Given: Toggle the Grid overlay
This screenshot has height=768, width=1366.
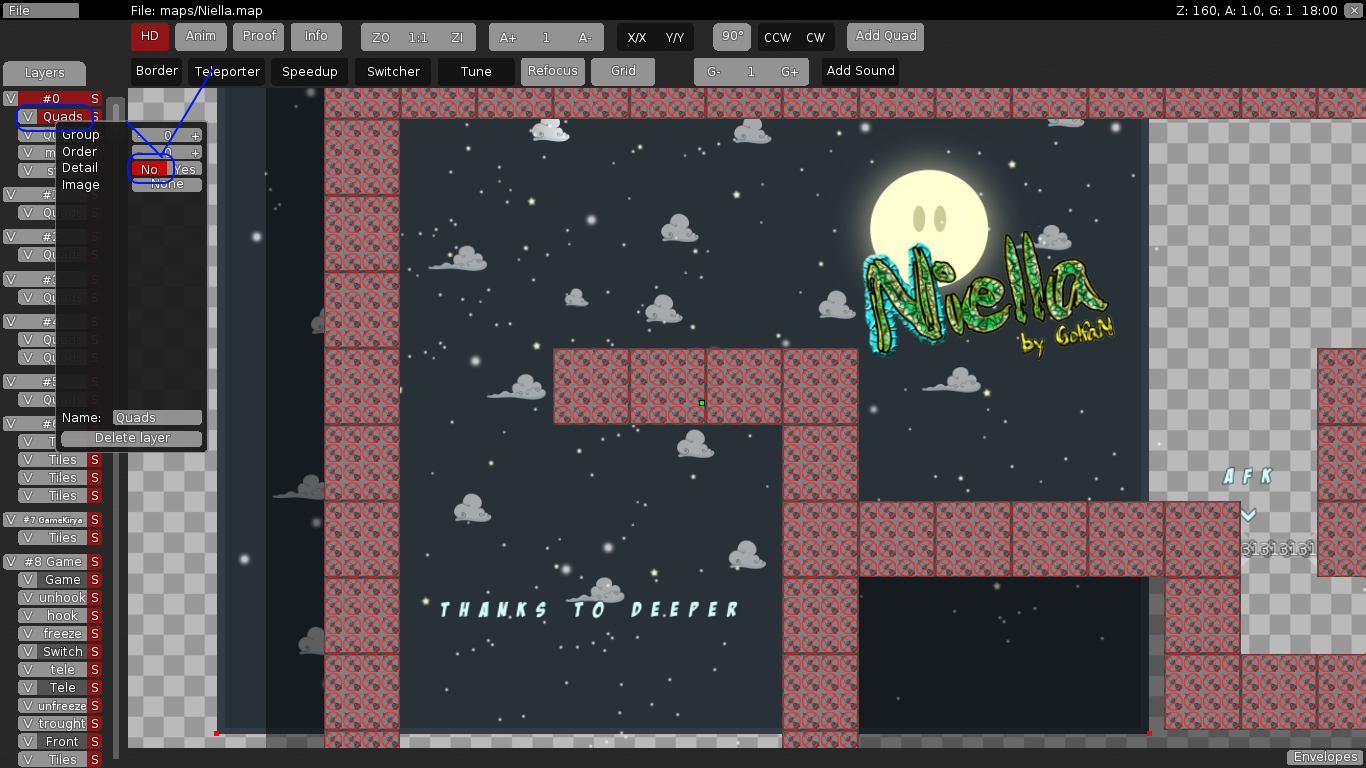Looking at the screenshot, I should pyautogui.click(x=622, y=71).
